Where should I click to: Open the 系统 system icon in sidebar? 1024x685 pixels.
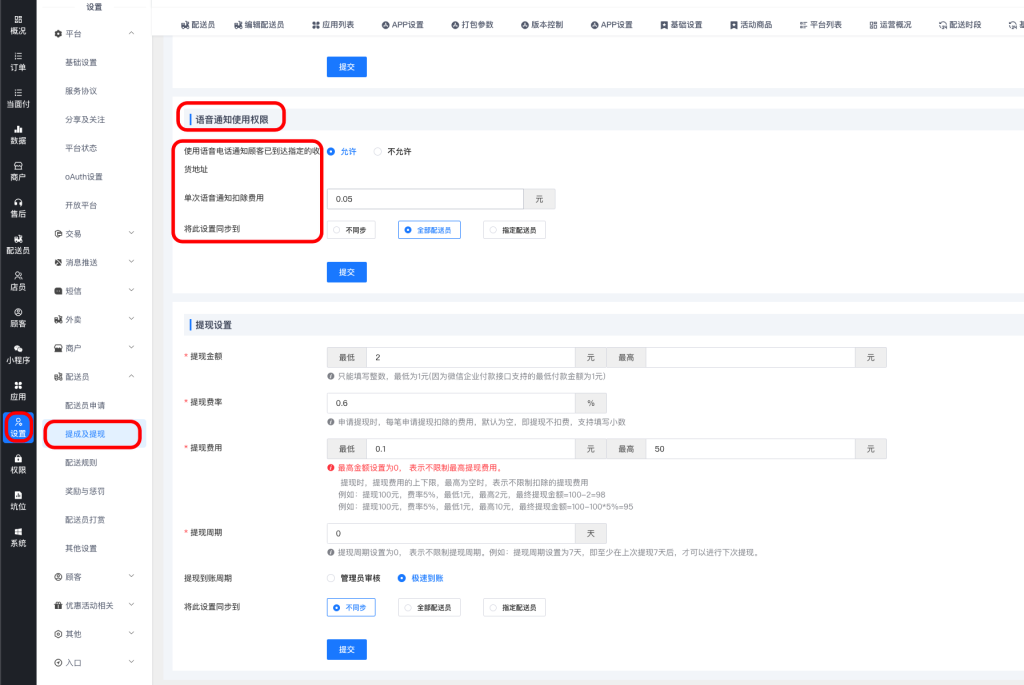[x=18, y=536]
